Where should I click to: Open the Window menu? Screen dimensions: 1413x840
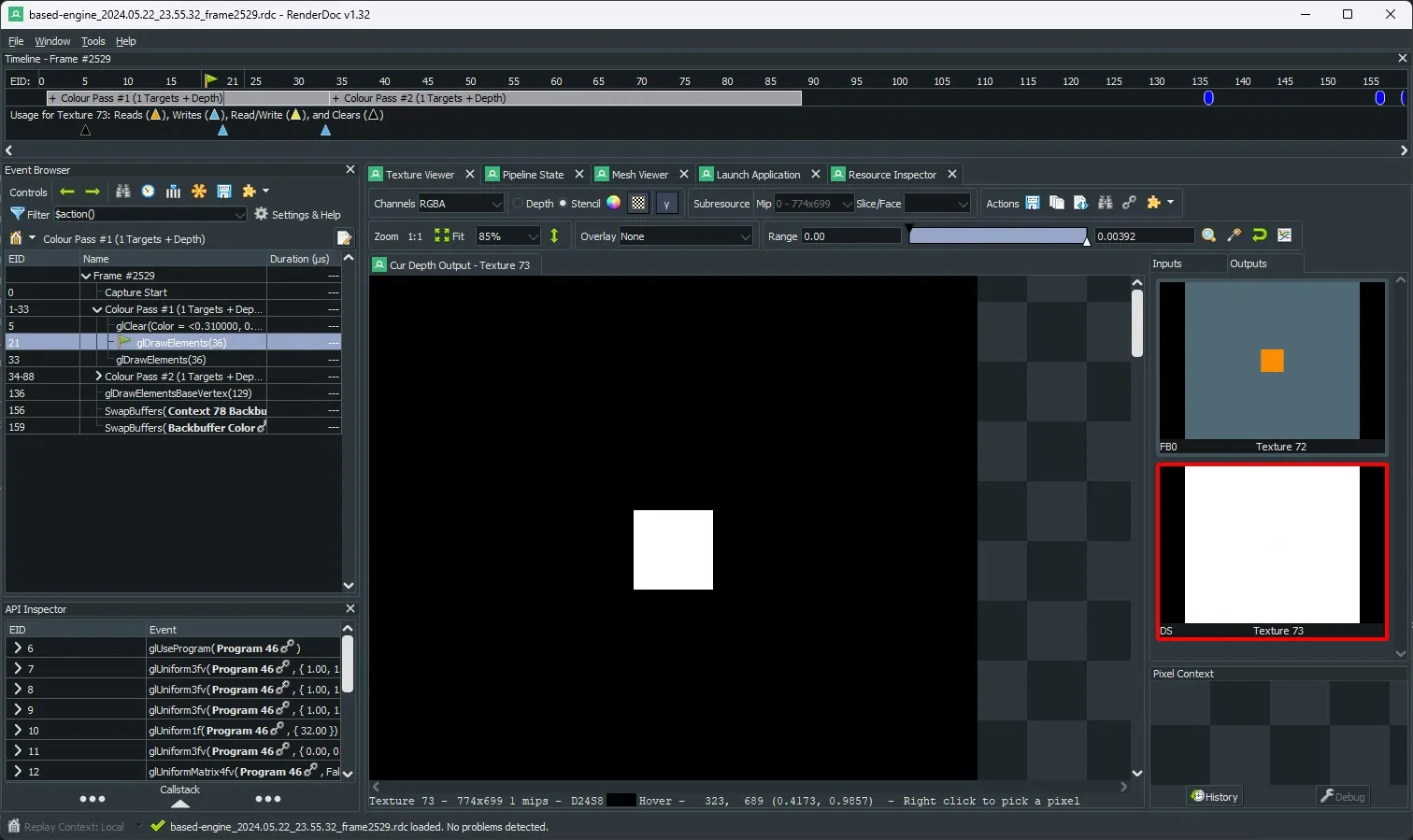52,41
